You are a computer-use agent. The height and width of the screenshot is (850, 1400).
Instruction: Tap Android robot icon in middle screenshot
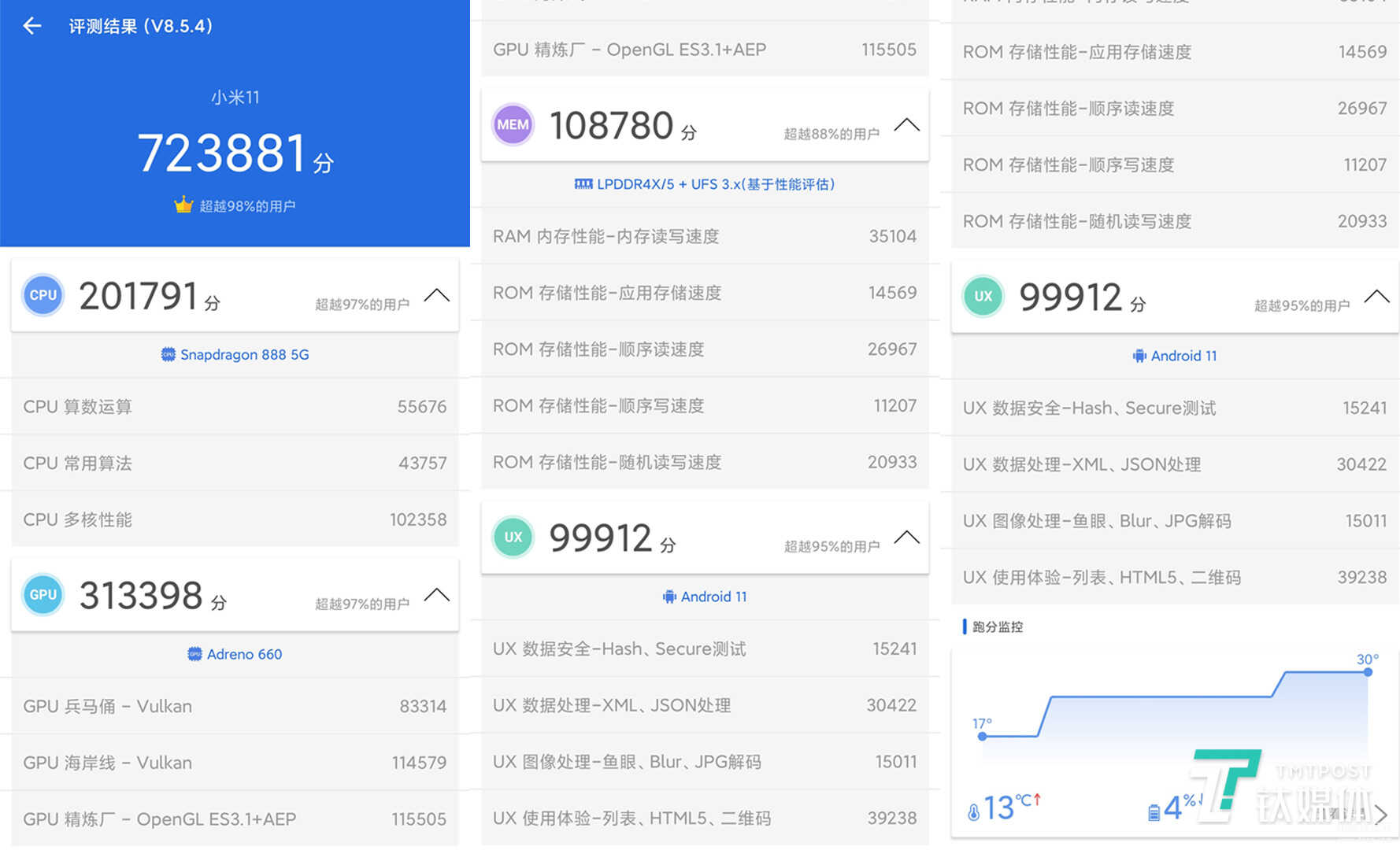669,597
